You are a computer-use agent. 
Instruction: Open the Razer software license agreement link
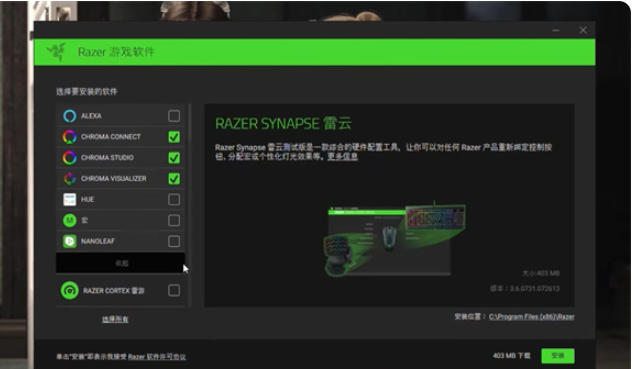pos(157,357)
